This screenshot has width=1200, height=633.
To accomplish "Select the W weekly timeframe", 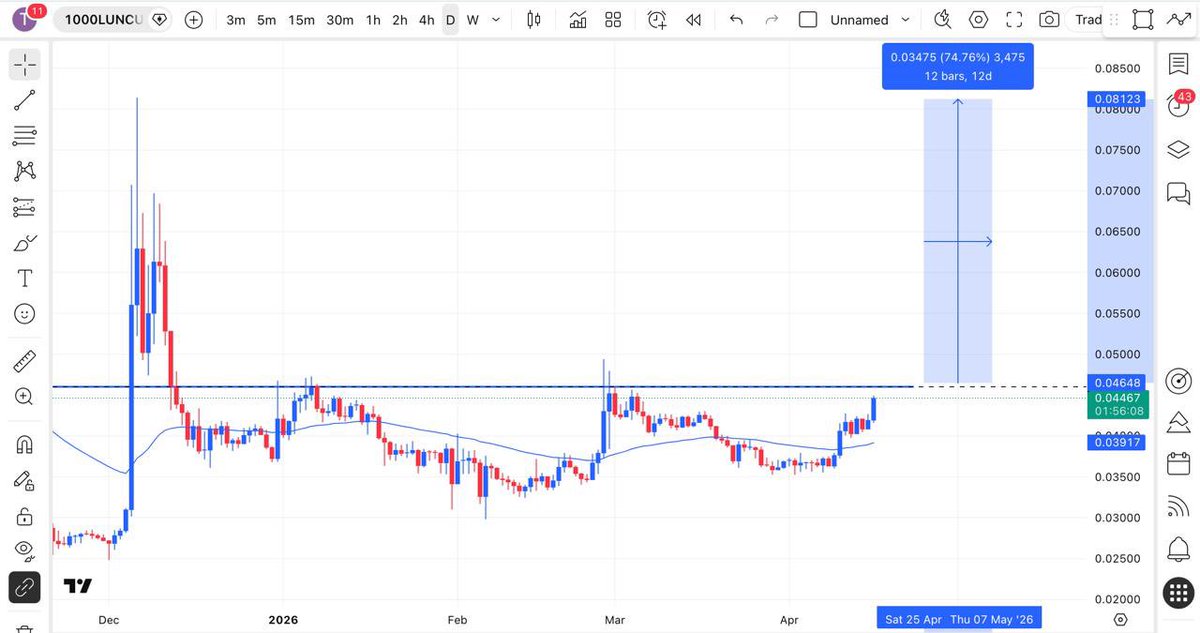I will 473,19.
